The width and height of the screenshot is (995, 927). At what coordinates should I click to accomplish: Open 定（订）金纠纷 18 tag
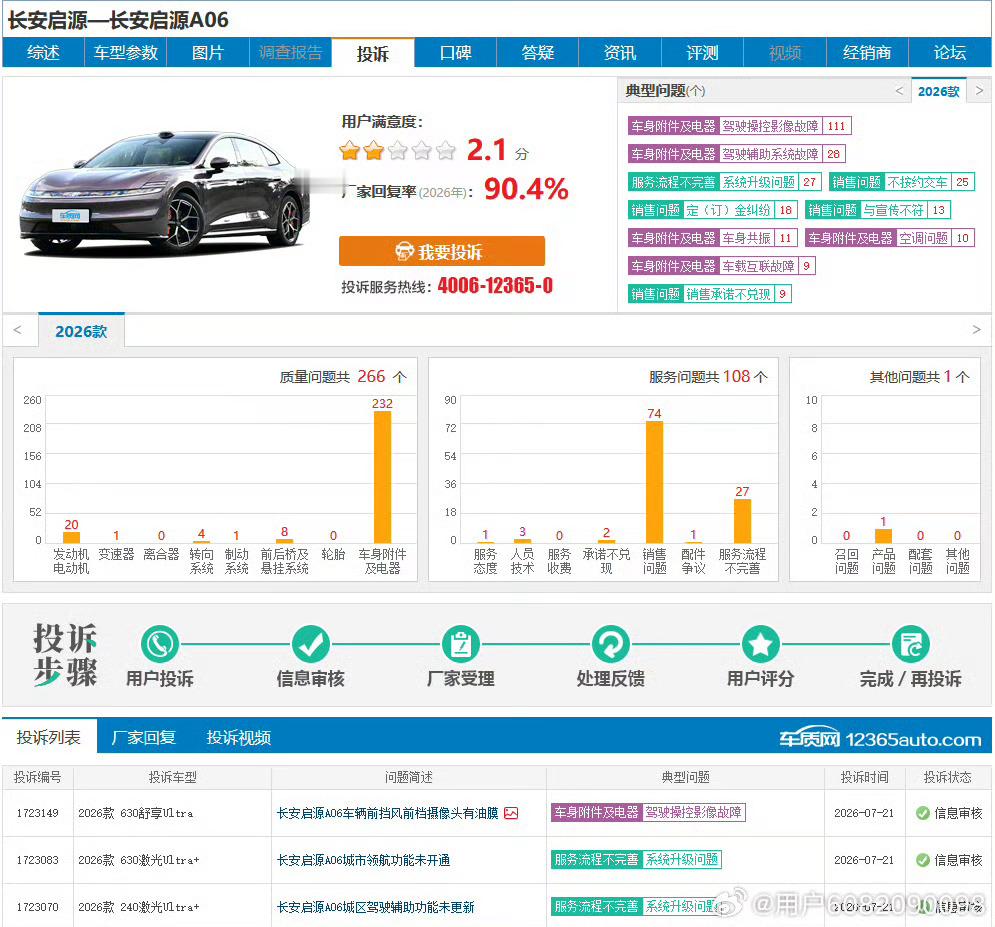click(713, 210)
